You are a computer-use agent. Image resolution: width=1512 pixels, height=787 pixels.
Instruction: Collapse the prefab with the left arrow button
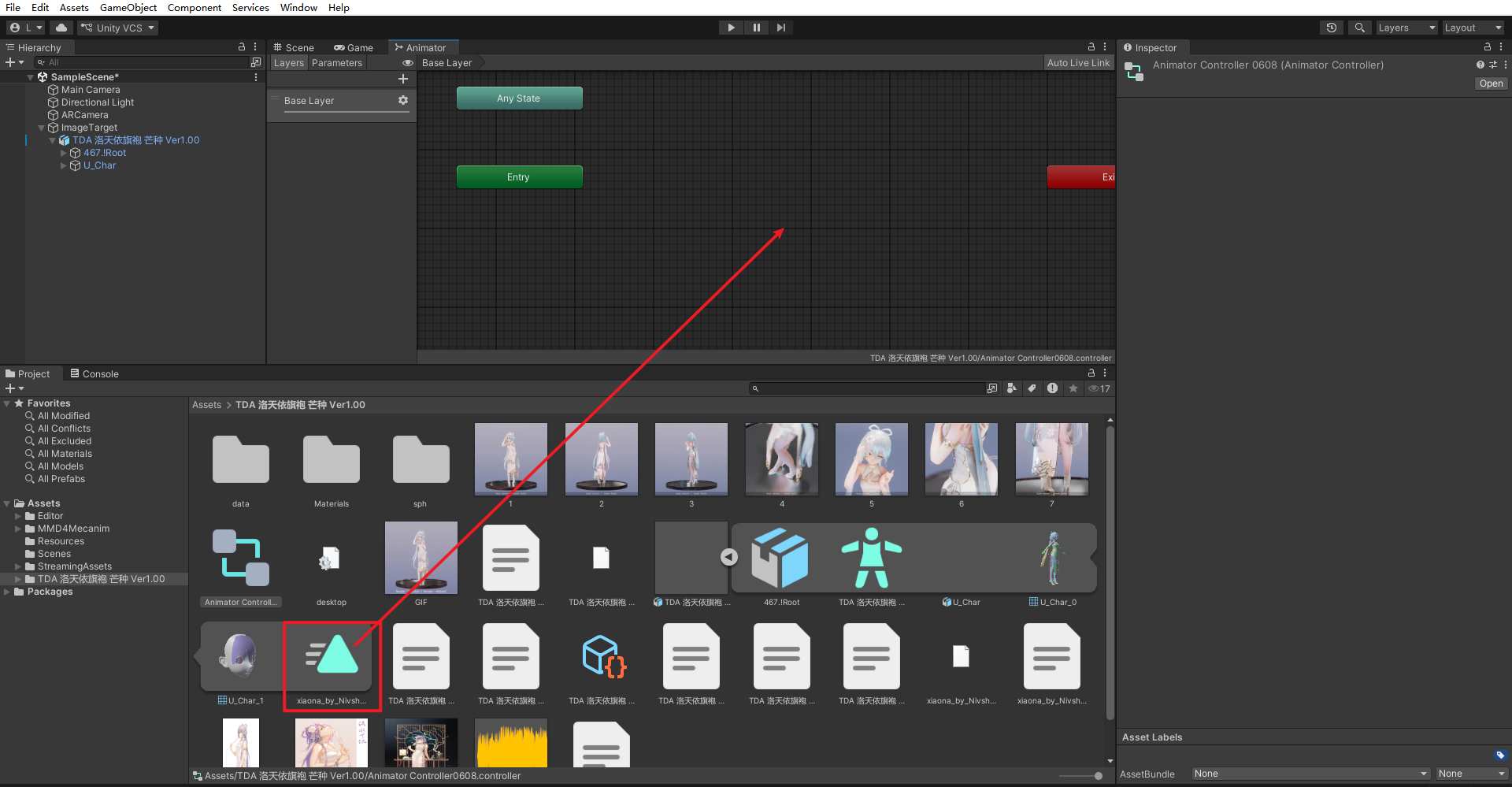pos(729,557)
